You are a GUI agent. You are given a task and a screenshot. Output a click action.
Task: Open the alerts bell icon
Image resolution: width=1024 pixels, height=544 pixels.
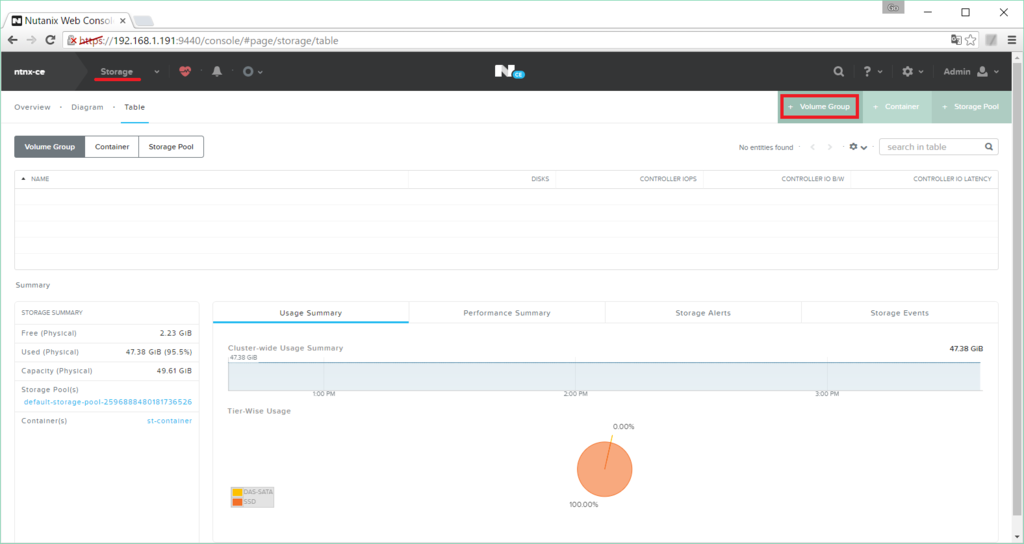point(217,72)
